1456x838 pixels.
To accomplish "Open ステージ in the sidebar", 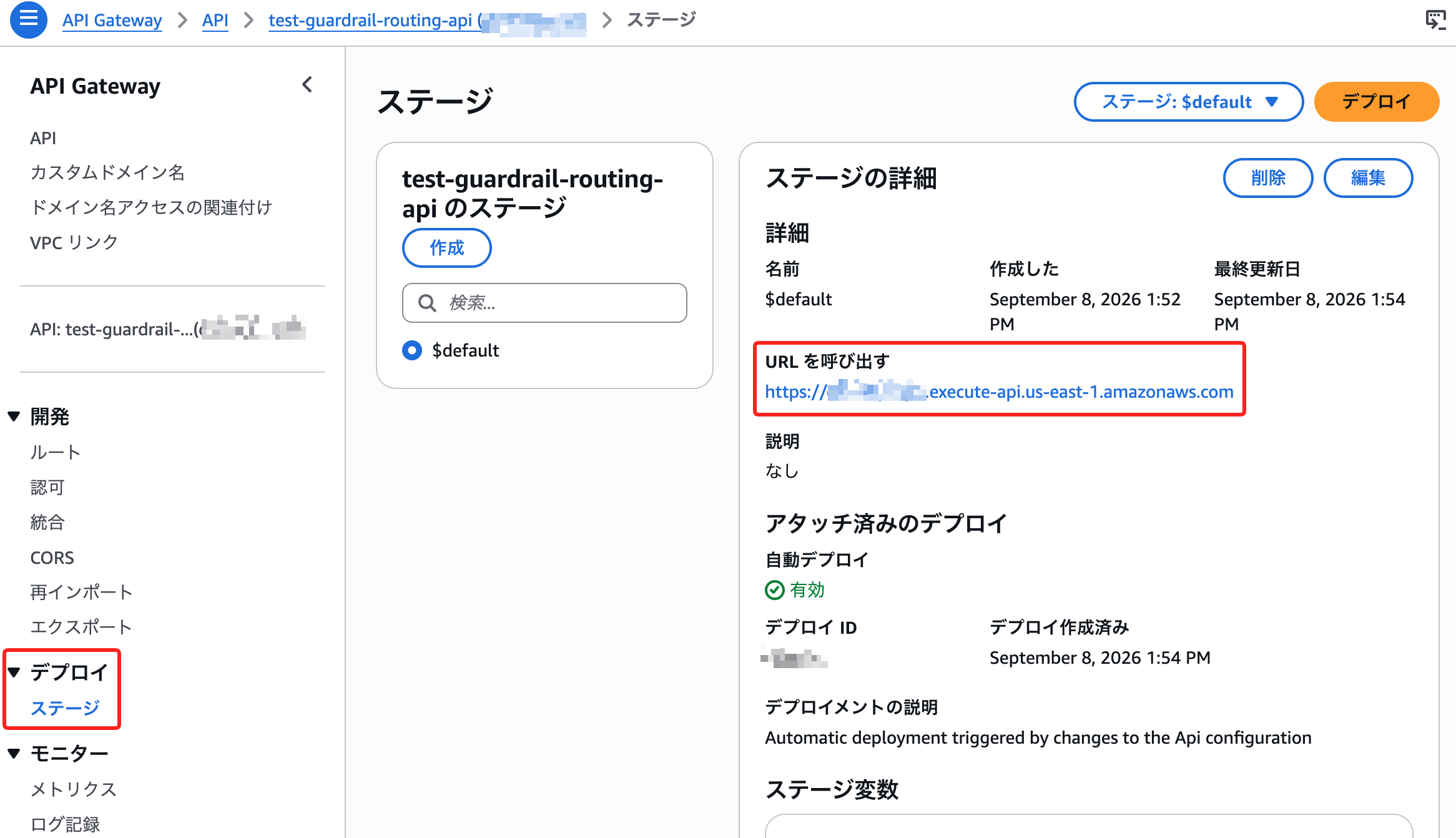I will 65,708.
